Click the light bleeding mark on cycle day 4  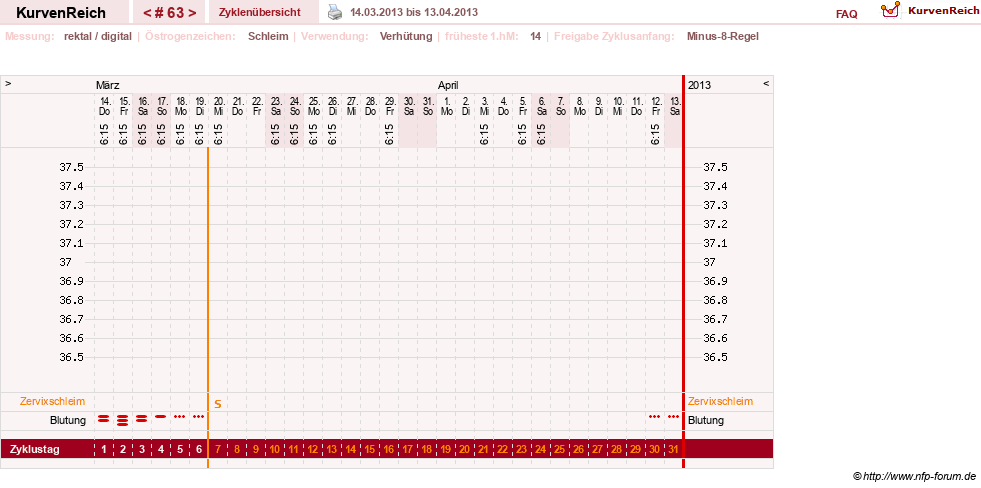(161, 416)
